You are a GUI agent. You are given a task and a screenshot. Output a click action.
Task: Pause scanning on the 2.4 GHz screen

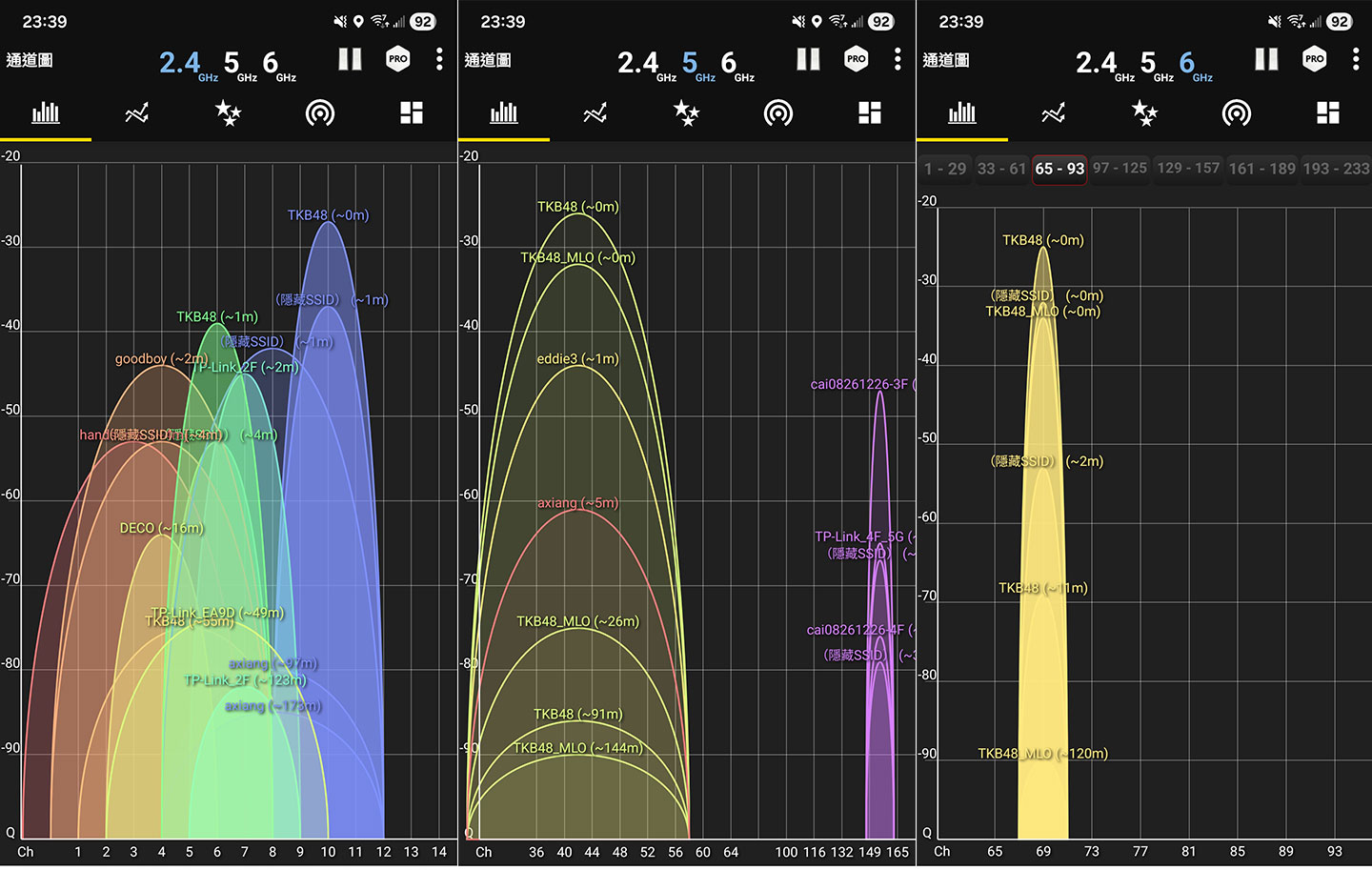[350, 59]
